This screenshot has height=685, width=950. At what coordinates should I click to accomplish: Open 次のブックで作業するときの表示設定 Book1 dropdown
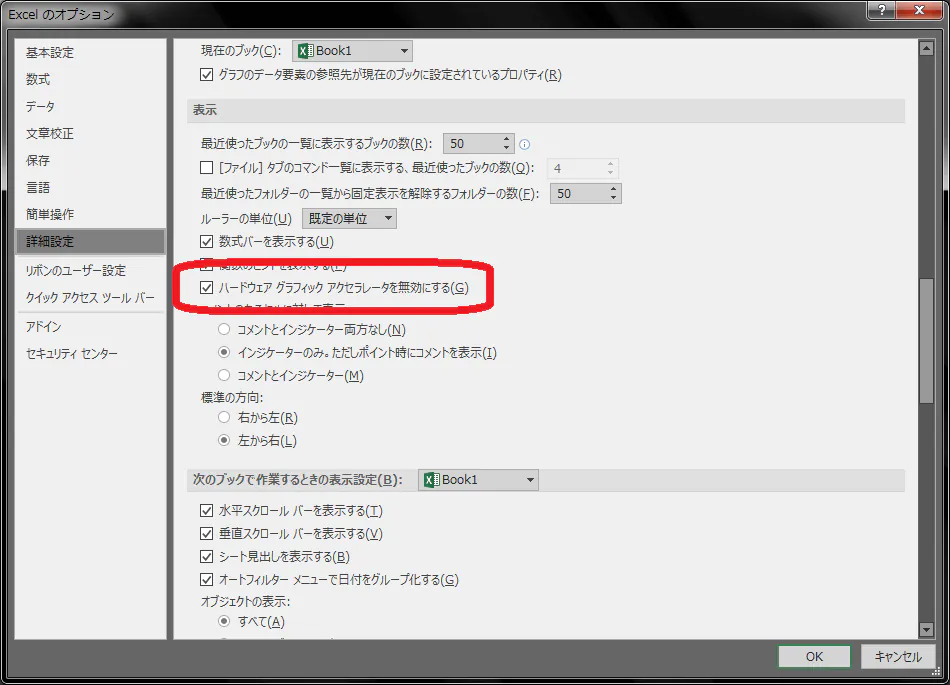(x=478, y=480)
